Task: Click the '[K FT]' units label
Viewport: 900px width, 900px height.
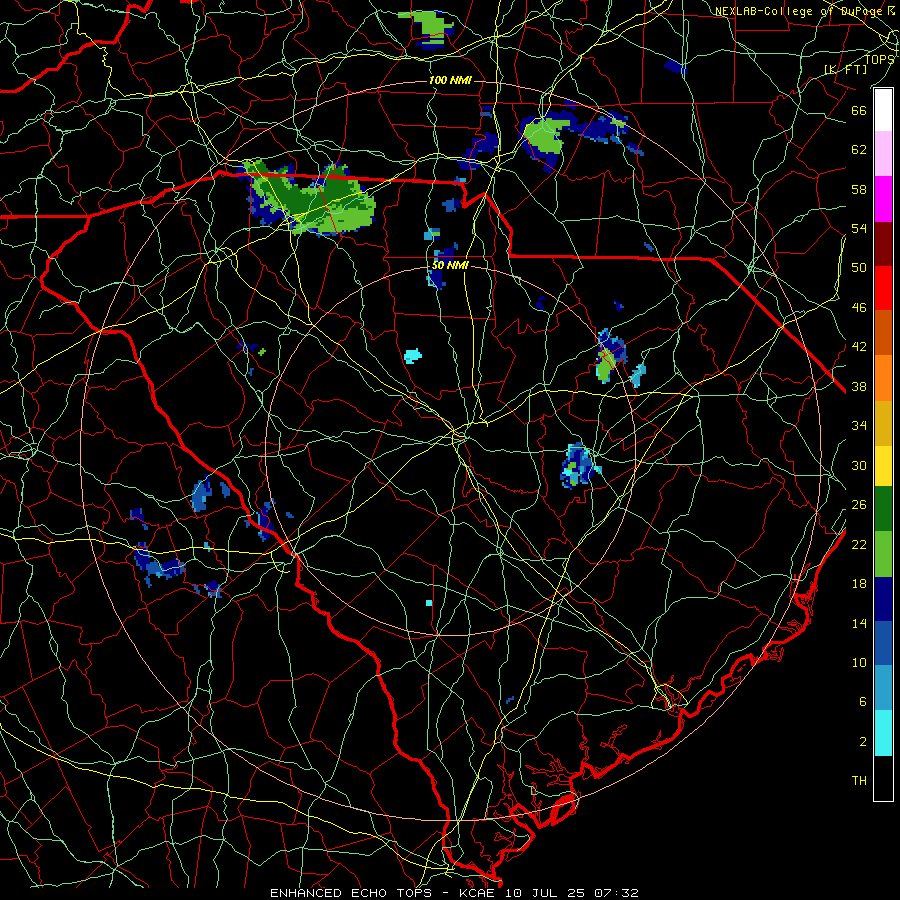Action: point(845,69)
